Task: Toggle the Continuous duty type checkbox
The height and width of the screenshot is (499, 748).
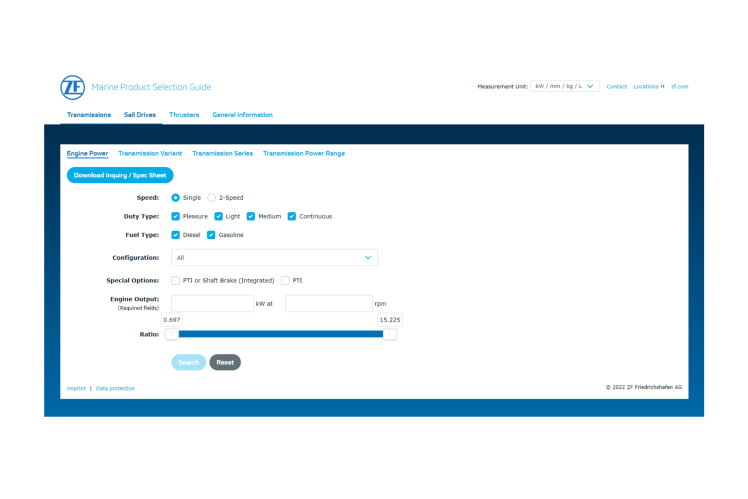Action: pyautogui.click(x=292, y=216)
